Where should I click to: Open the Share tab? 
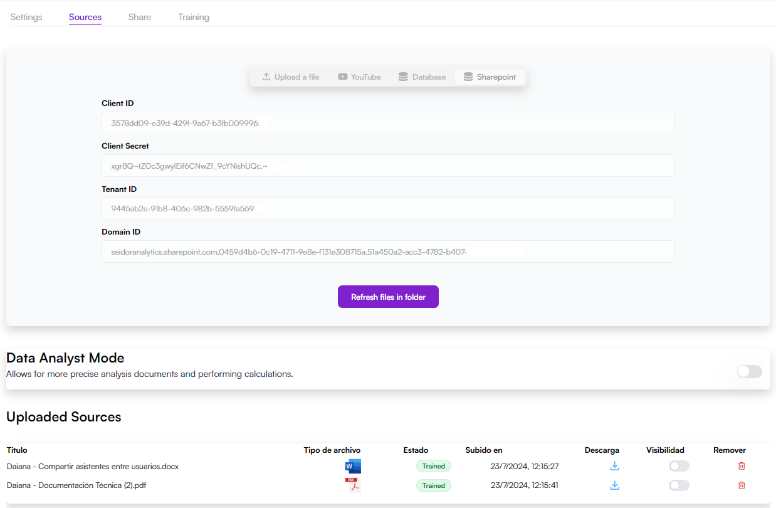pos(139,17)
